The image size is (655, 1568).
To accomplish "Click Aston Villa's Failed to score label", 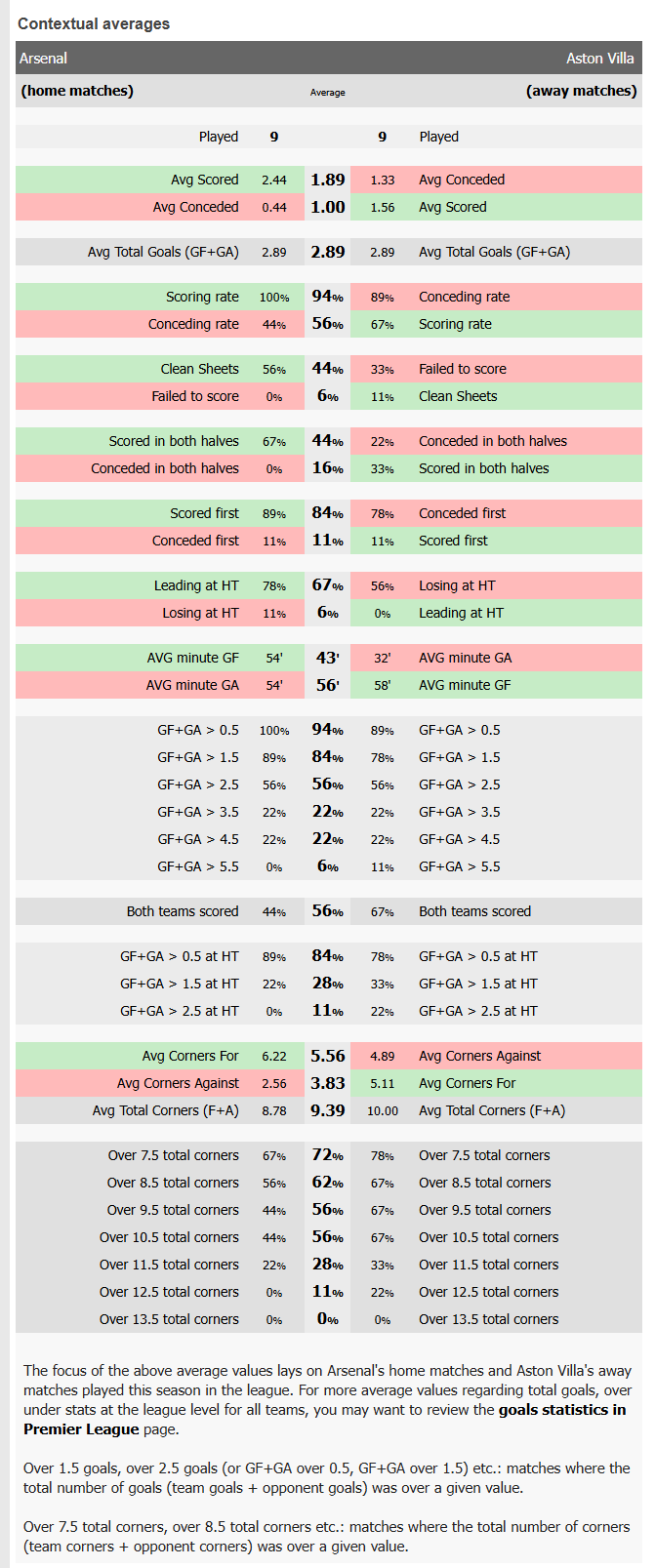I will point(462,369).
